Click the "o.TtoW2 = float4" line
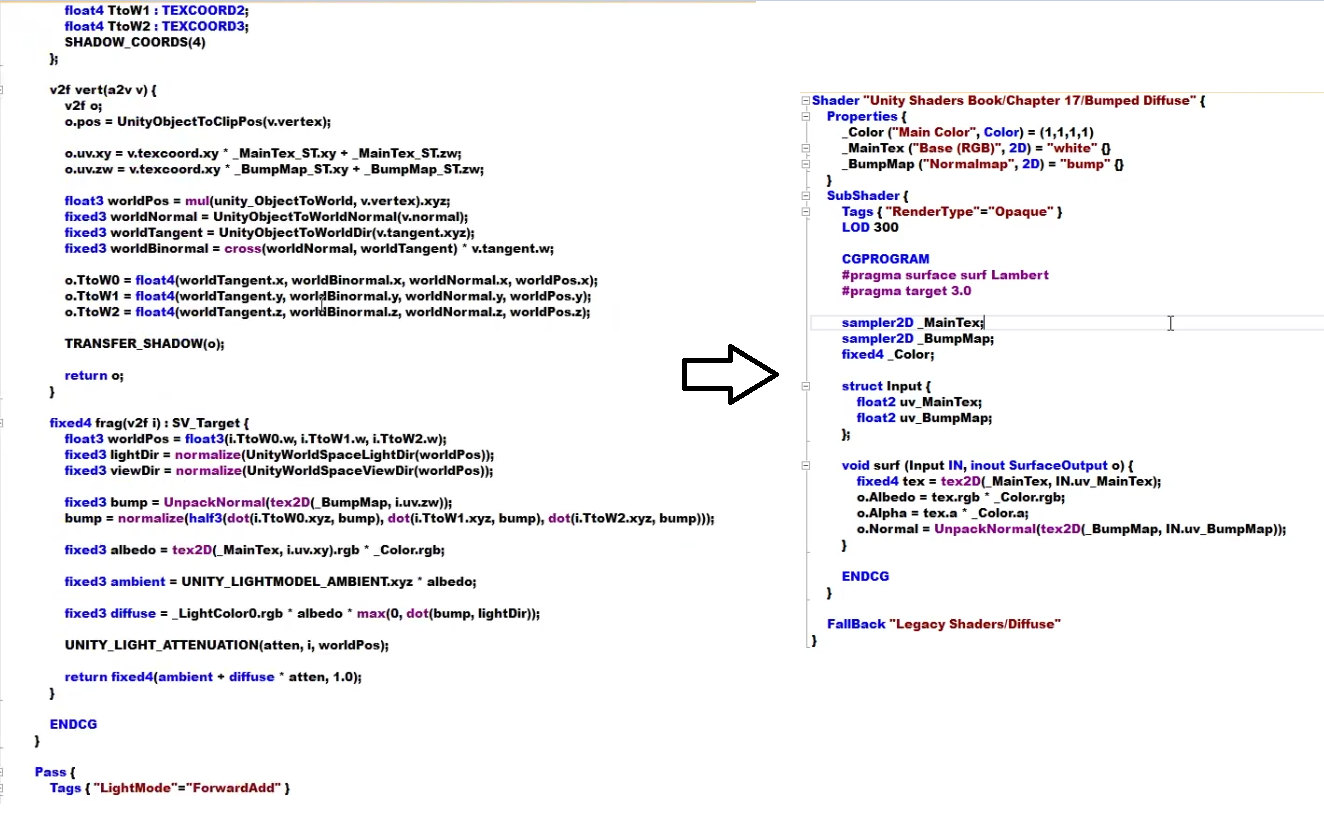Screen dimensions: 1324x821 327,313
